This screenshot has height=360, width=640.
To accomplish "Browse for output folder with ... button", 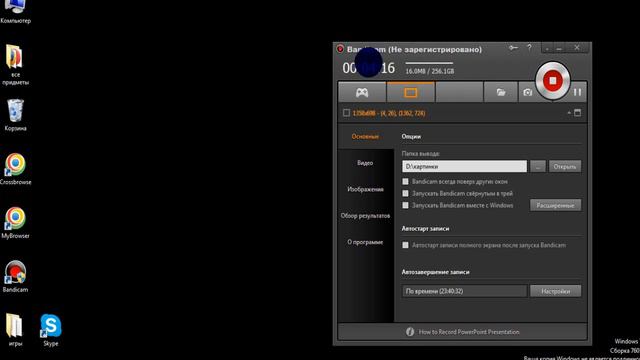I will pyautogui.click(x=538, y=167).
